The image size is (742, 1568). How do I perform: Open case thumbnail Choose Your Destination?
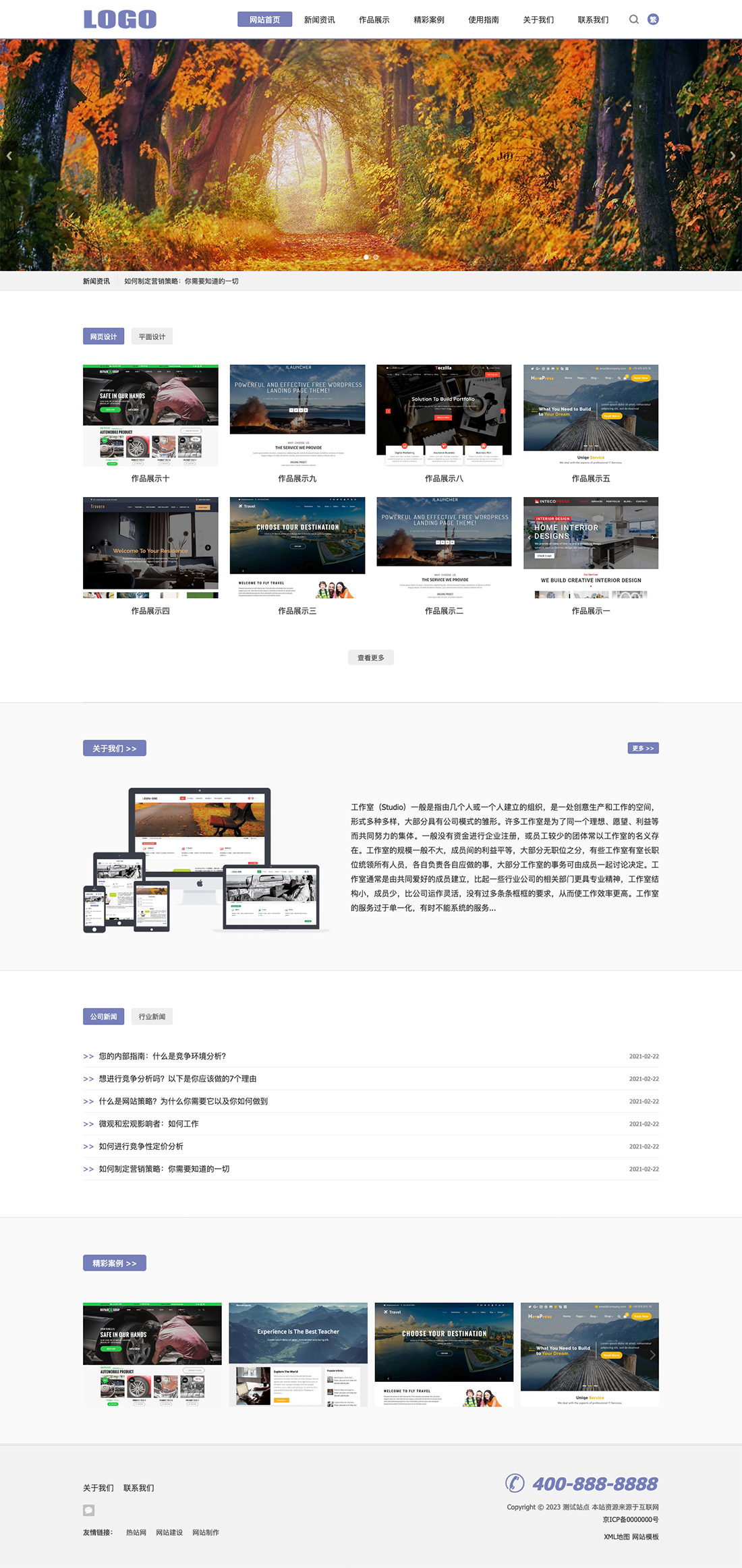(444, 1354)
